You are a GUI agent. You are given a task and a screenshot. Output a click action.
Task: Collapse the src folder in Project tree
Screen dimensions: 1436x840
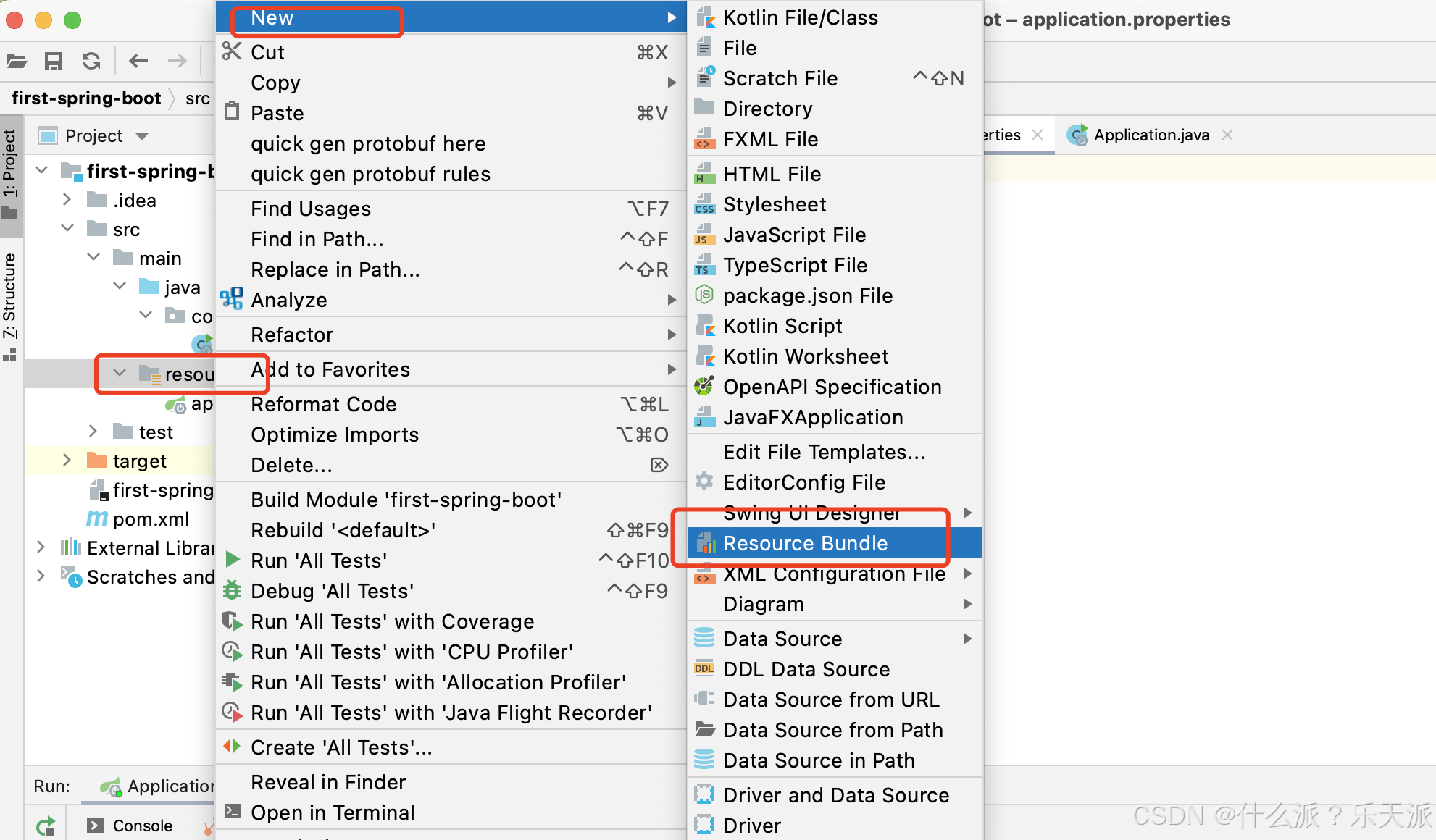67,228
